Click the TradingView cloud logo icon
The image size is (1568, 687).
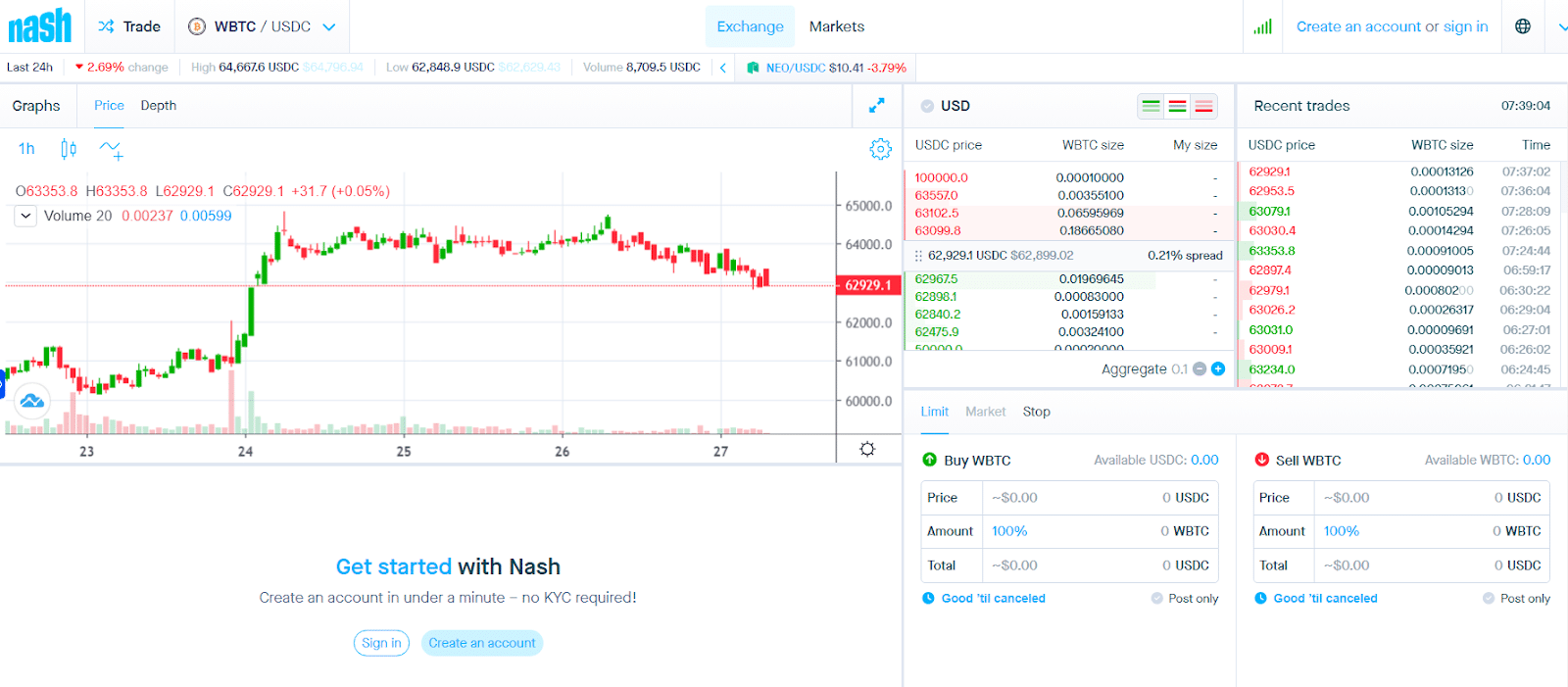coord(31,400)
